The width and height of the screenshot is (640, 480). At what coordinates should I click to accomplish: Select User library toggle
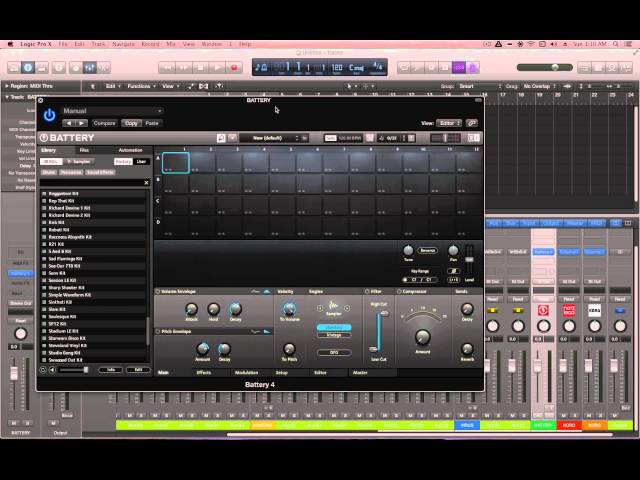click(x=142, y=162)
